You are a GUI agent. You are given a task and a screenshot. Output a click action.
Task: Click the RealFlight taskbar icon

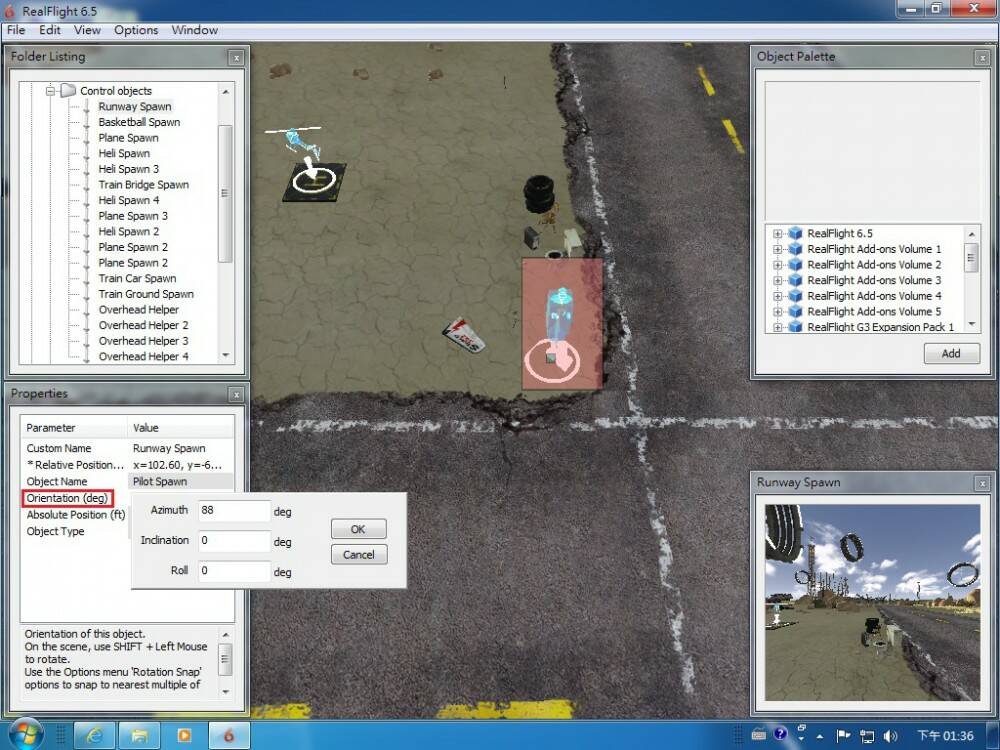(228, 736)
